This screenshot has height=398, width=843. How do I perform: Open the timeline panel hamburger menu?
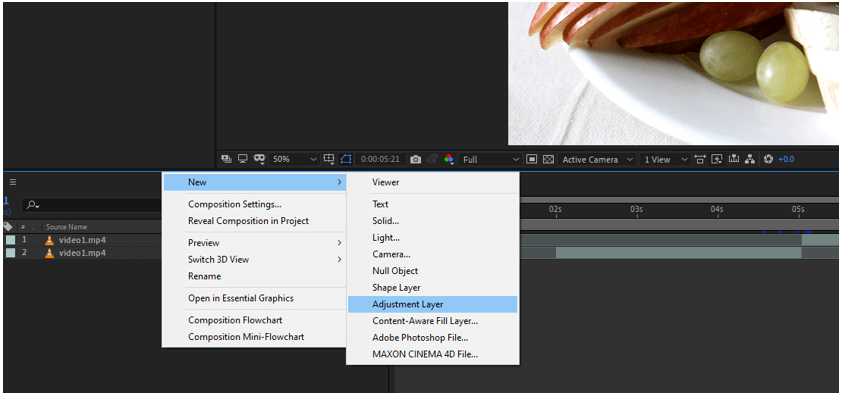(x=12, y=182)
